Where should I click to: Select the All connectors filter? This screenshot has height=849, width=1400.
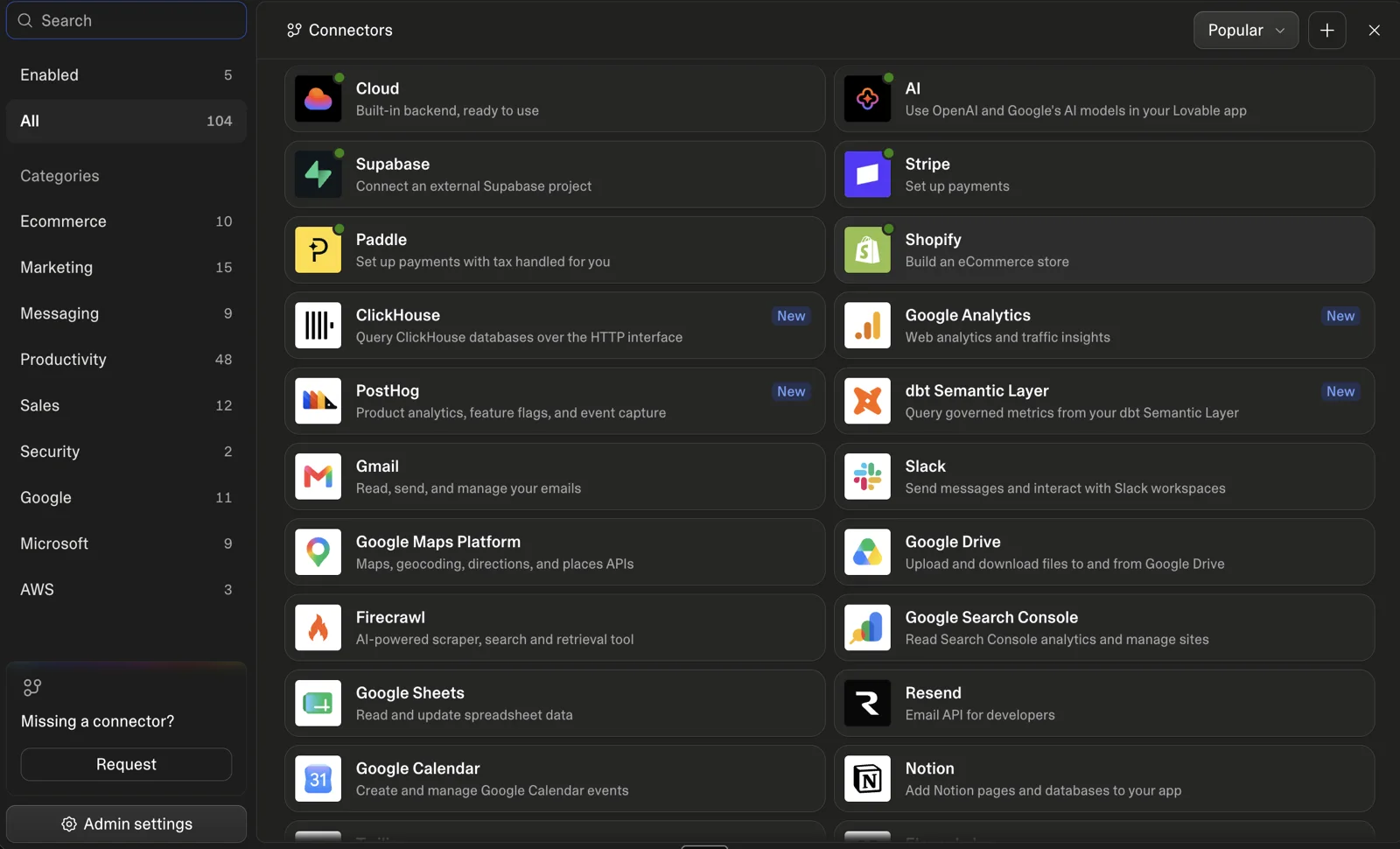[x=126, y=121]
